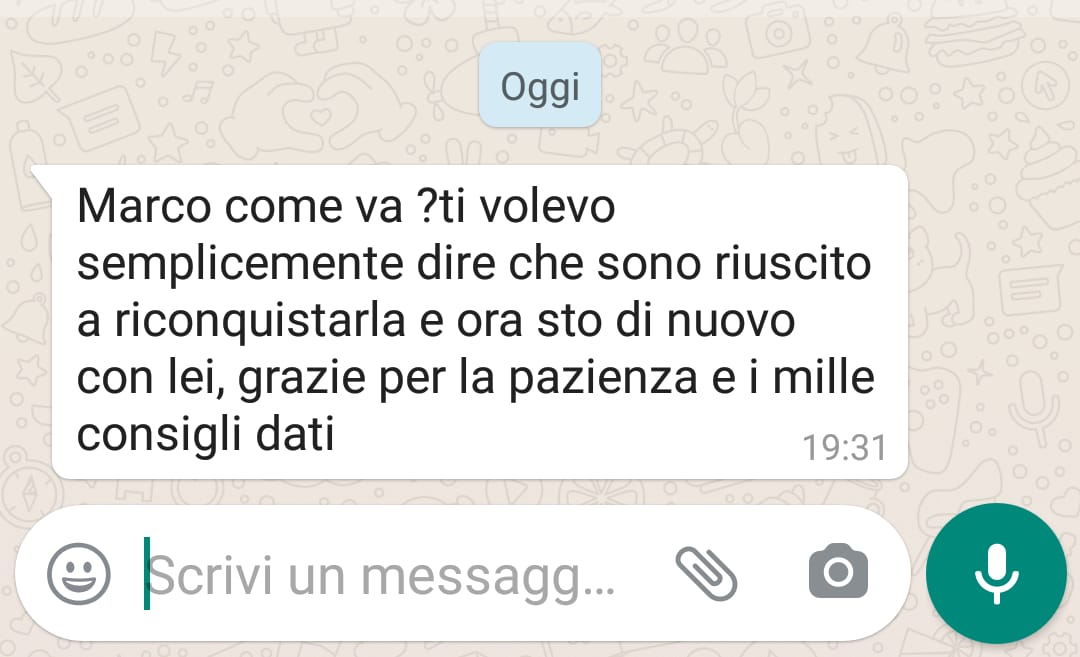Tap the green microphone voice button
This screenshot has width=1080, height=657.
[996, 574]
